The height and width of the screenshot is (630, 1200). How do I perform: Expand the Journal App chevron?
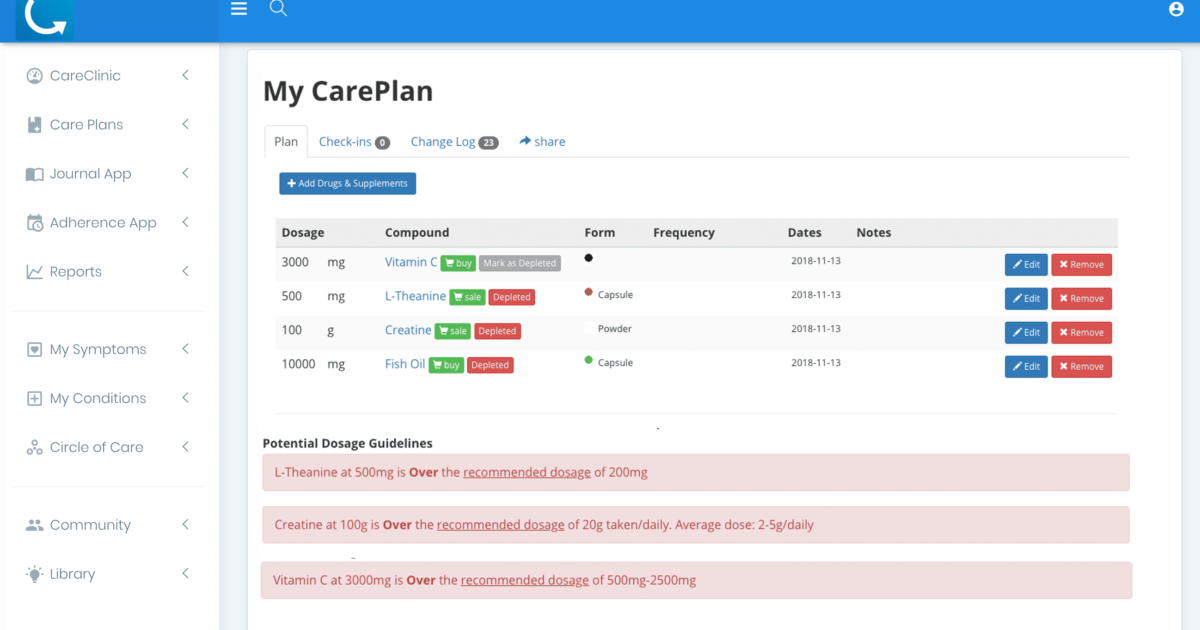185,173
